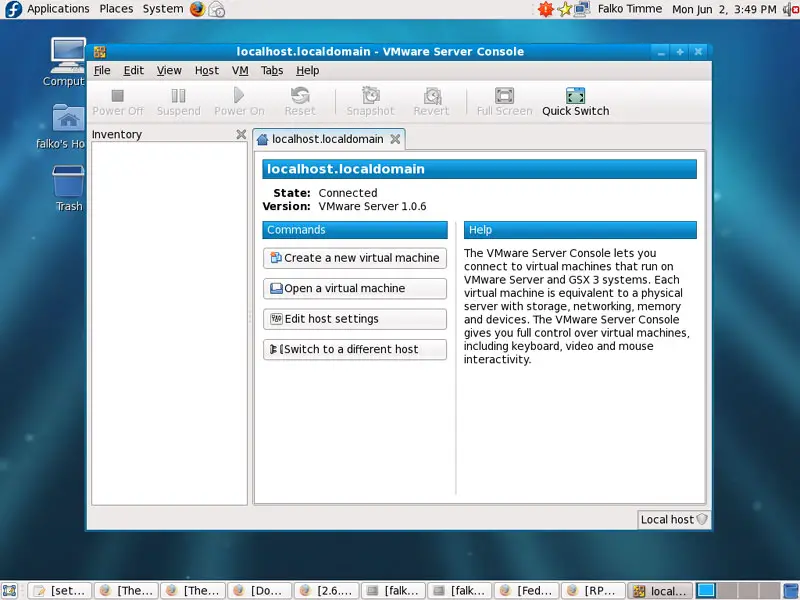Screen dimensions: 800x600
Task: Open the Help menu
Action: point(308,70)
